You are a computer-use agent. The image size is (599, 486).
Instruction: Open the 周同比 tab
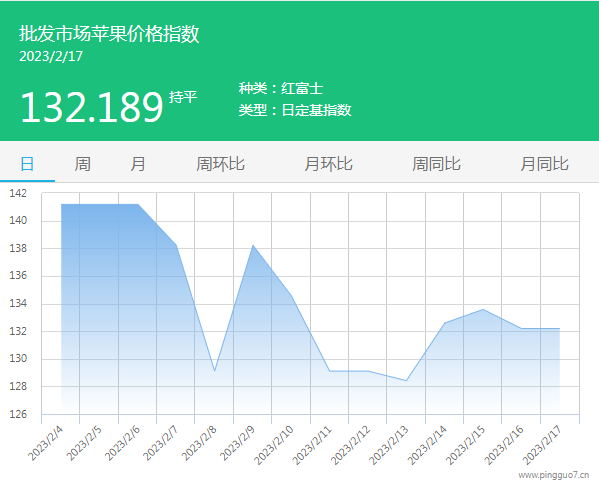click(436, 164)
